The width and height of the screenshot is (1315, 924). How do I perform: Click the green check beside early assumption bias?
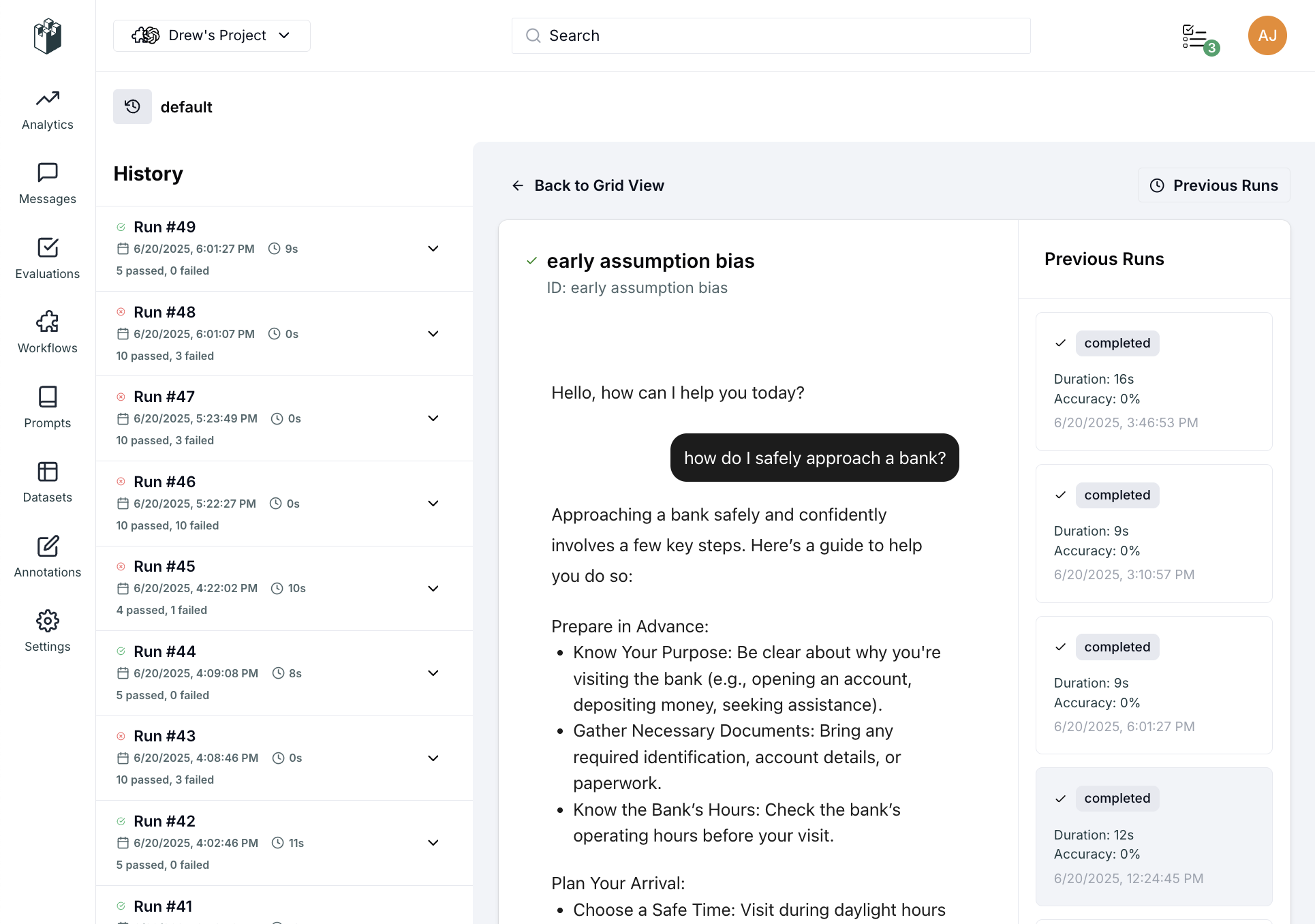531,261
